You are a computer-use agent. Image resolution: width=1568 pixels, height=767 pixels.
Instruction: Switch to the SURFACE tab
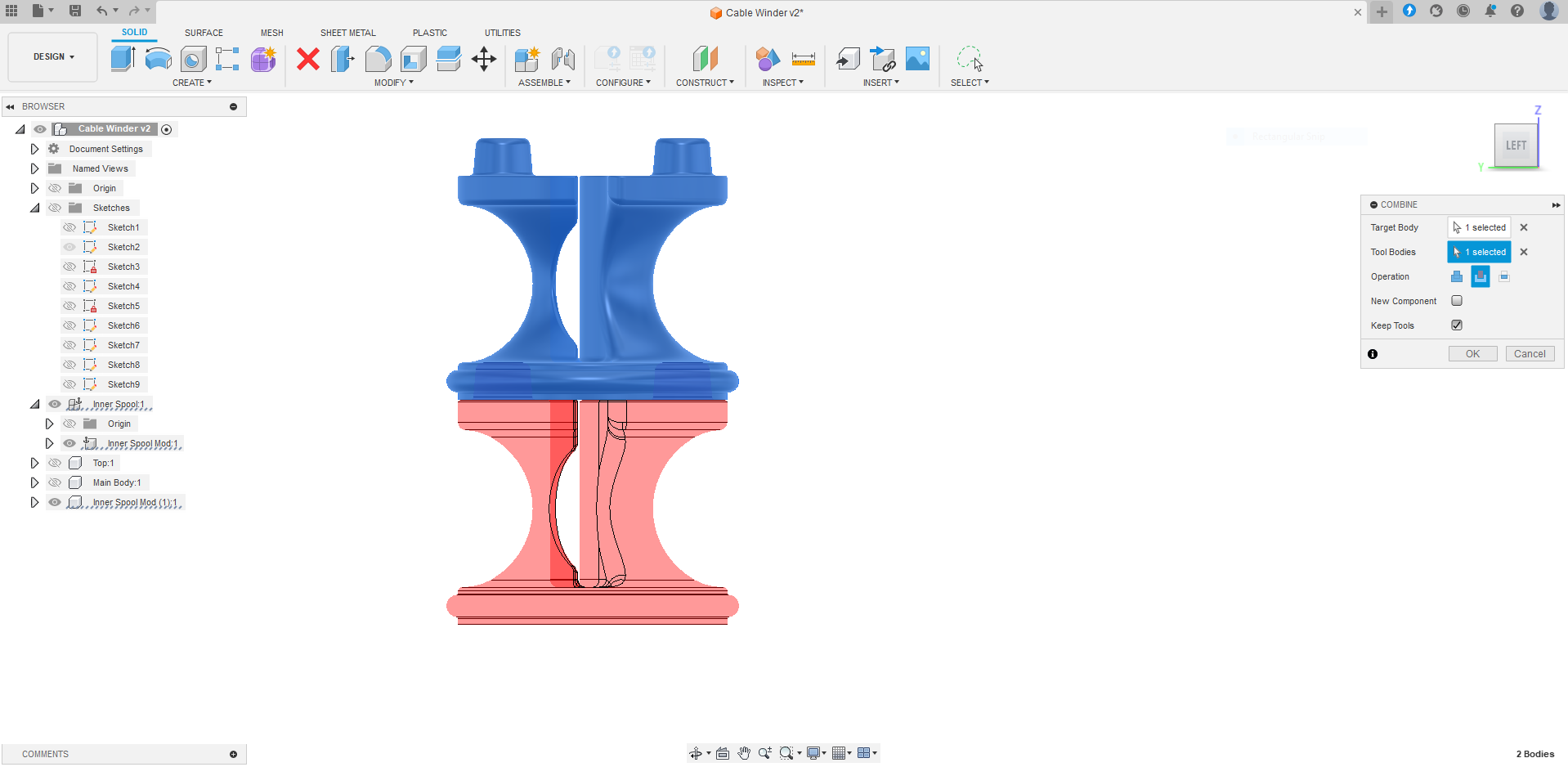point(204,33)
